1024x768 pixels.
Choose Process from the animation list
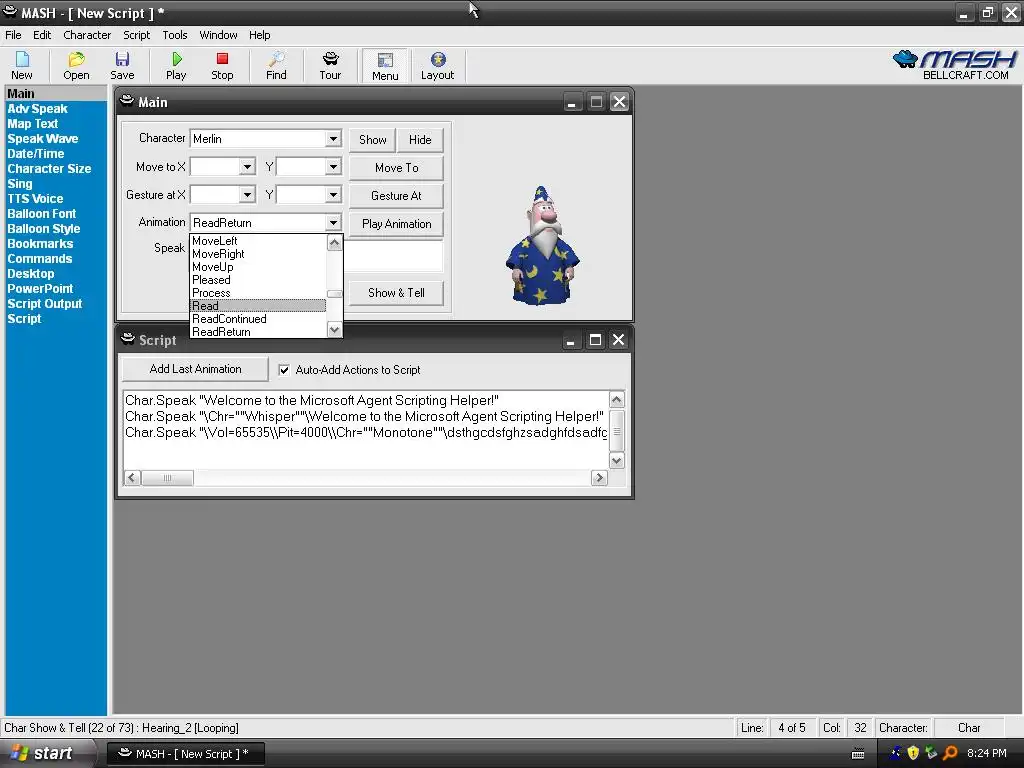coord(258,293)
